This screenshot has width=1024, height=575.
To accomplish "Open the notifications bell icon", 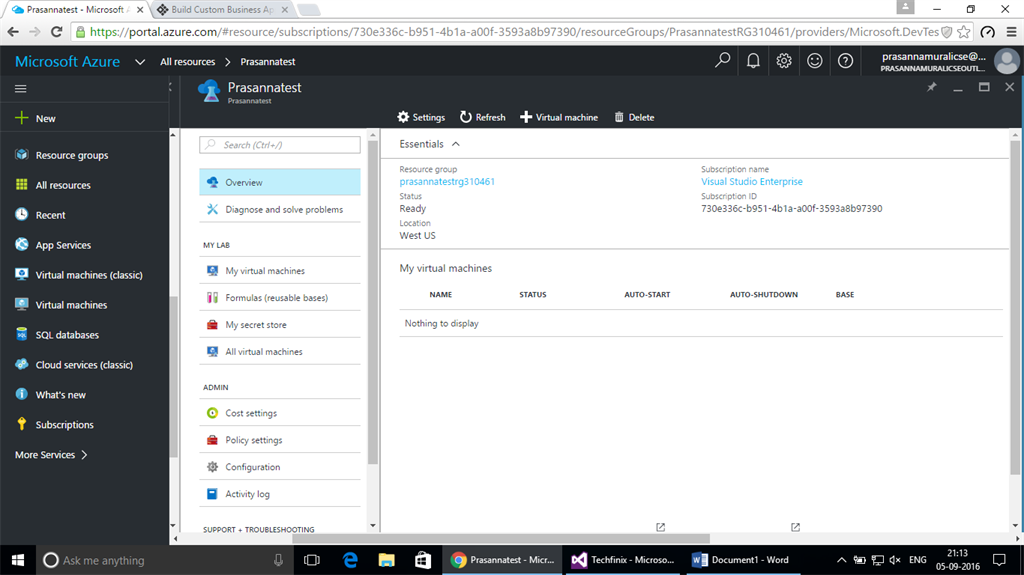I will (753, 61).
